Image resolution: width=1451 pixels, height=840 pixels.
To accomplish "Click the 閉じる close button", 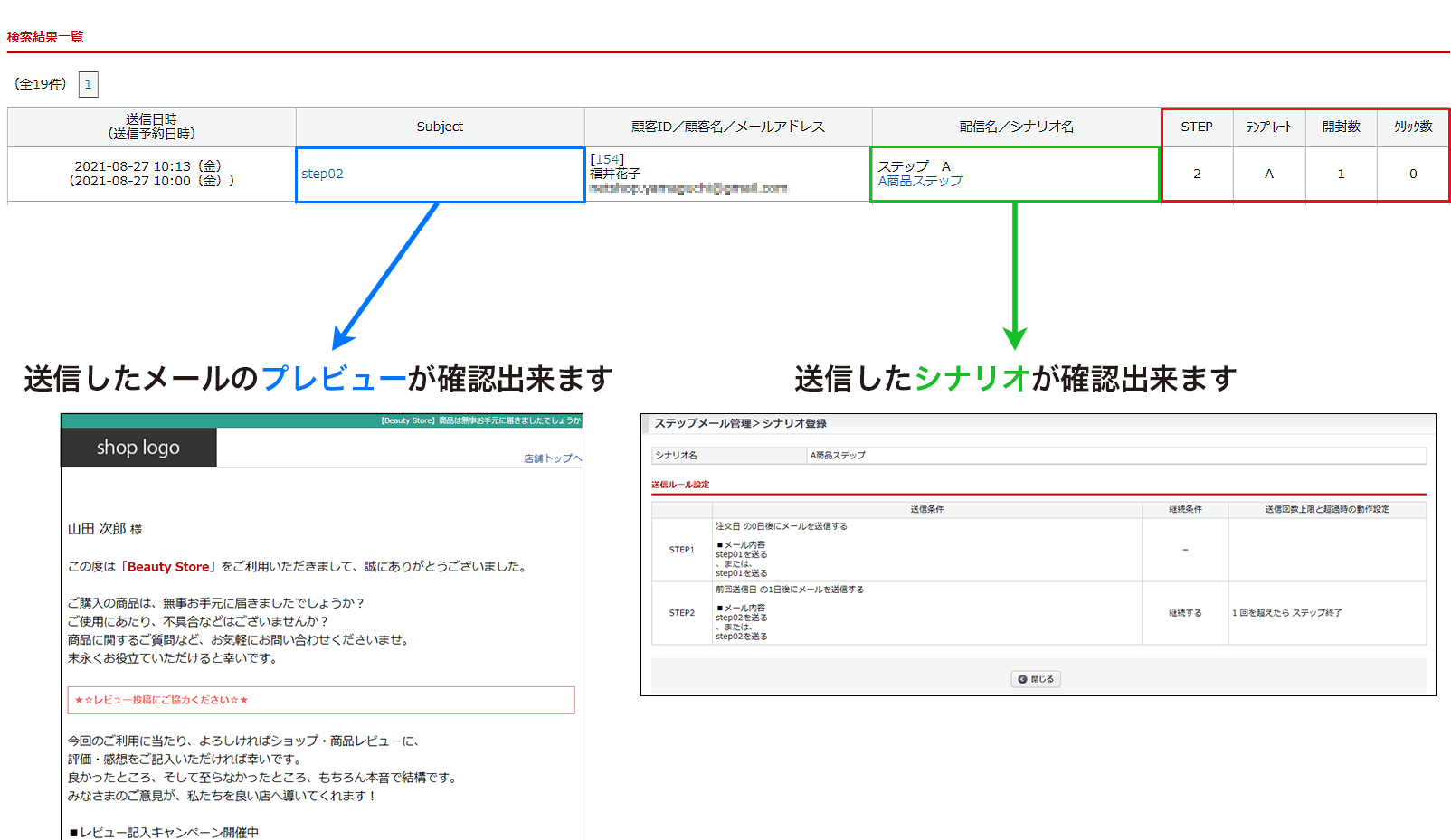I will [x=1035, y=679].
